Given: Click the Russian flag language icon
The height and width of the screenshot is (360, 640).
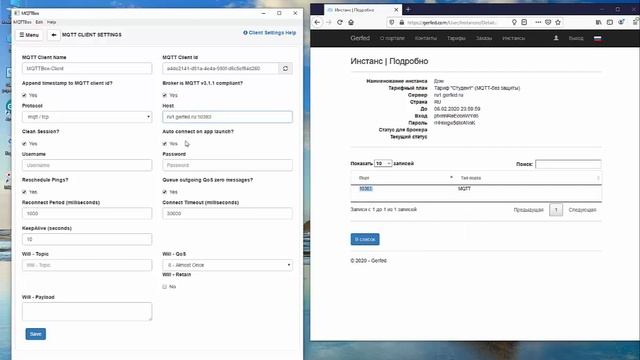Looking at the screenshot, I should point(598,38).
